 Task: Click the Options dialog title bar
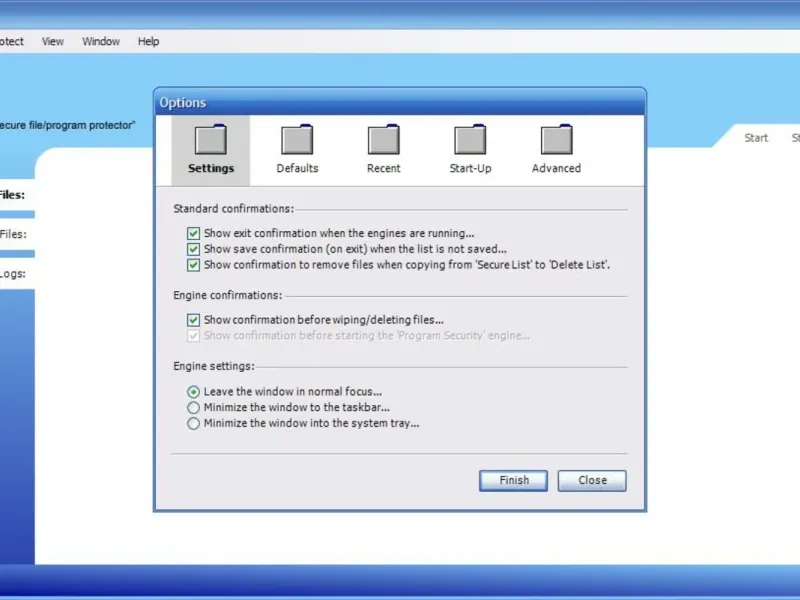(400, 103)
